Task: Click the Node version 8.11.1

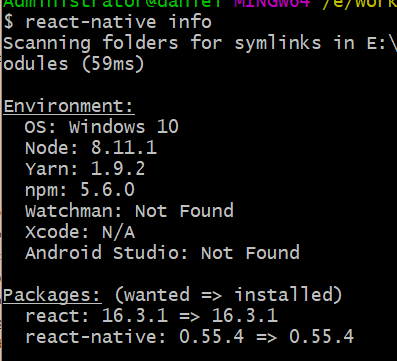Action: click(x=124, y=148)
